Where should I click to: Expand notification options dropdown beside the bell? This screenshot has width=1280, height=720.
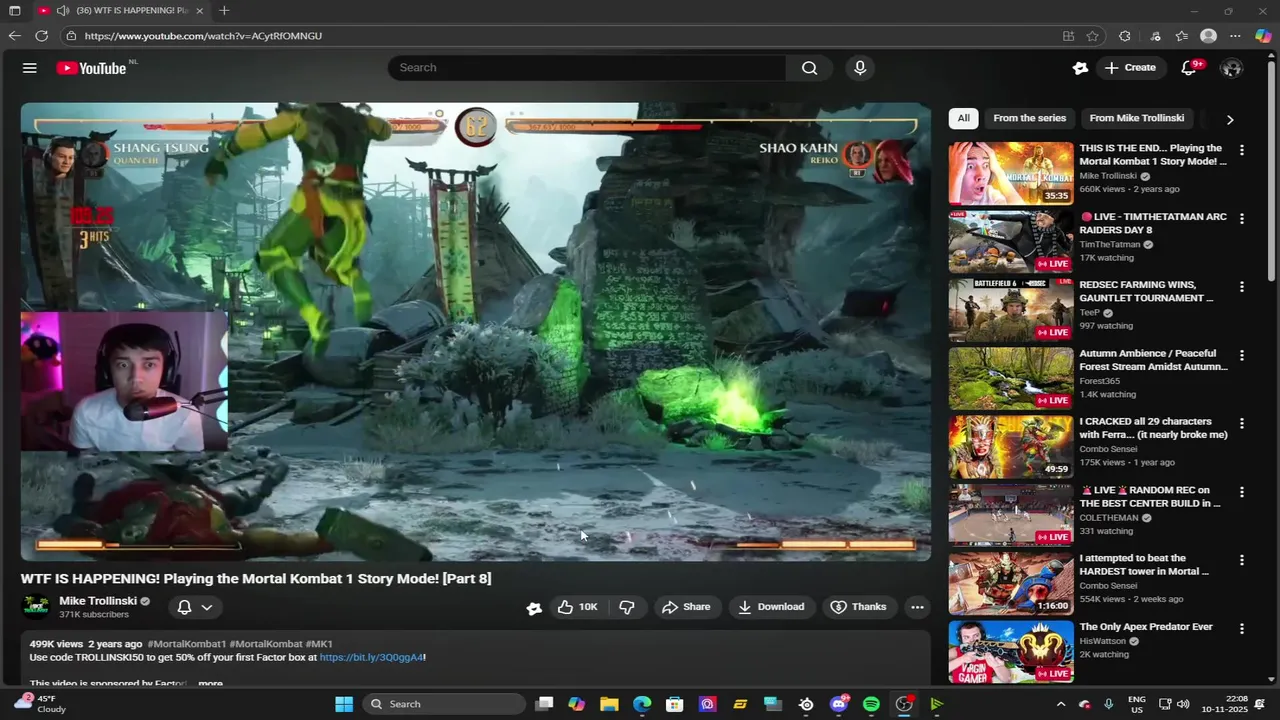207,607
